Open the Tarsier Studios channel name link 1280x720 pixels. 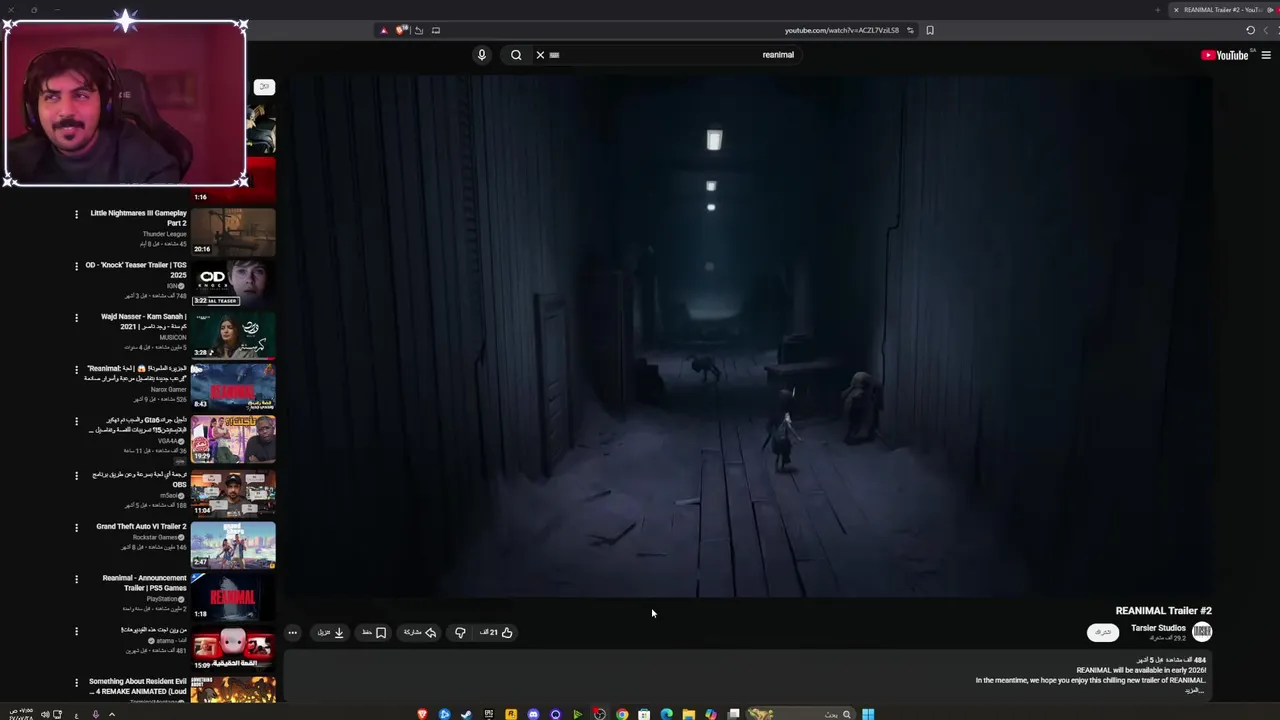[x=1158, y=628]
